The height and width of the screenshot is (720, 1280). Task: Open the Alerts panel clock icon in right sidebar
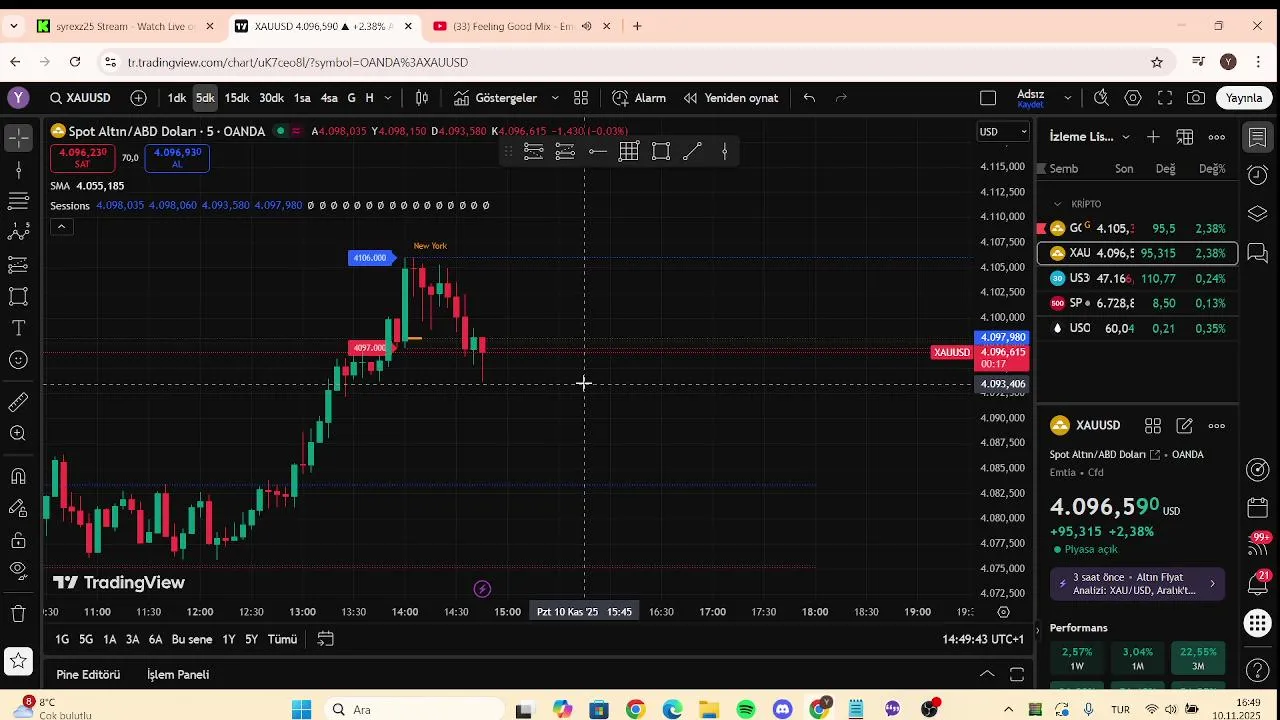pyautogui.click(x=1258, y=175)
